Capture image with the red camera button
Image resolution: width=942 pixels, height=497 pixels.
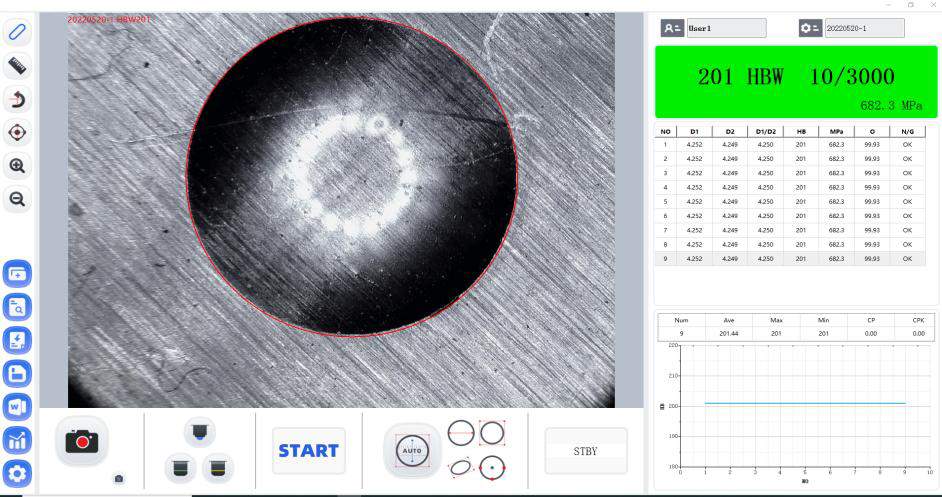[x=81, y=442]
